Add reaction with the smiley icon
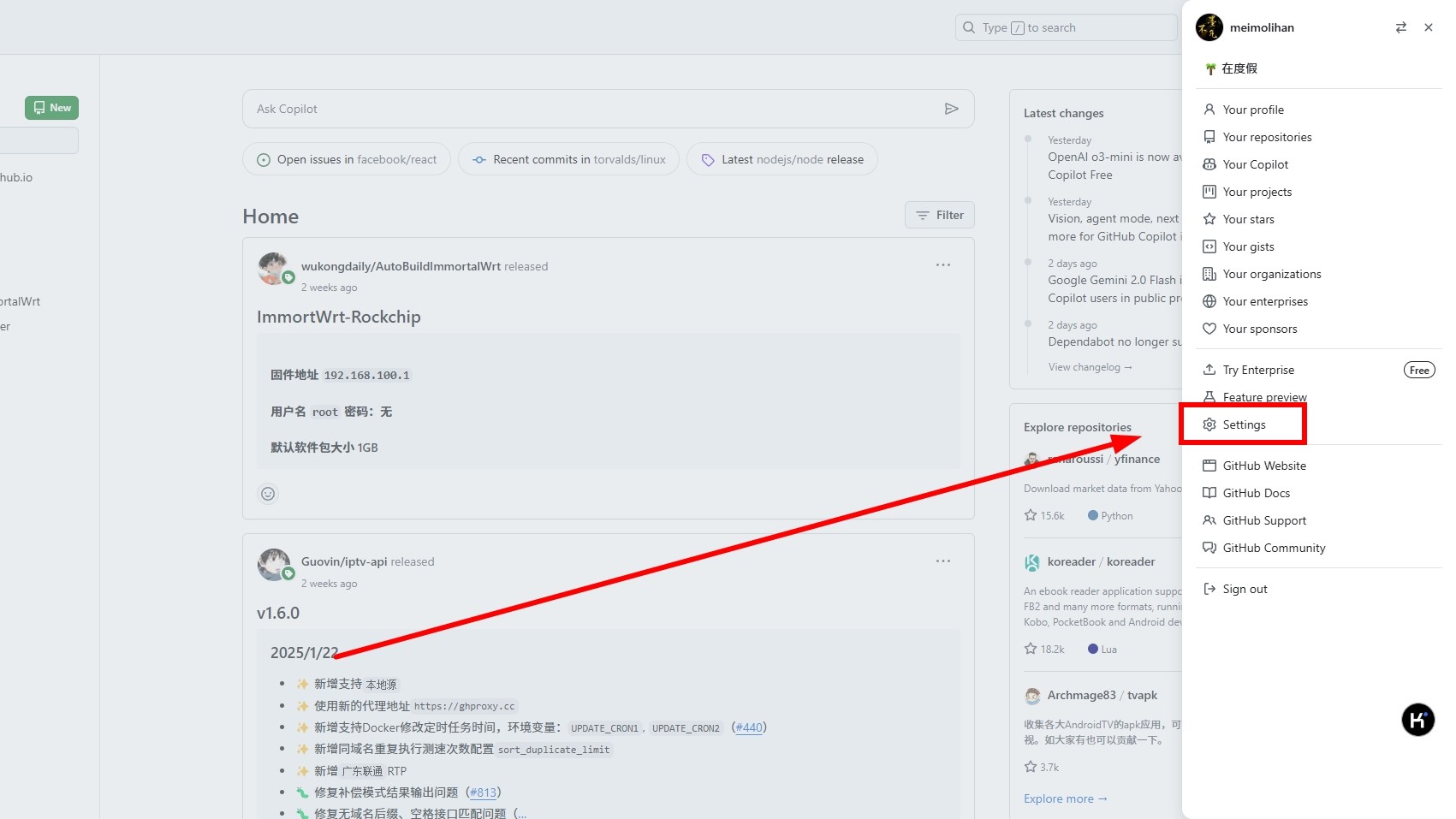The image size is (1456, 819). [268, 494]
